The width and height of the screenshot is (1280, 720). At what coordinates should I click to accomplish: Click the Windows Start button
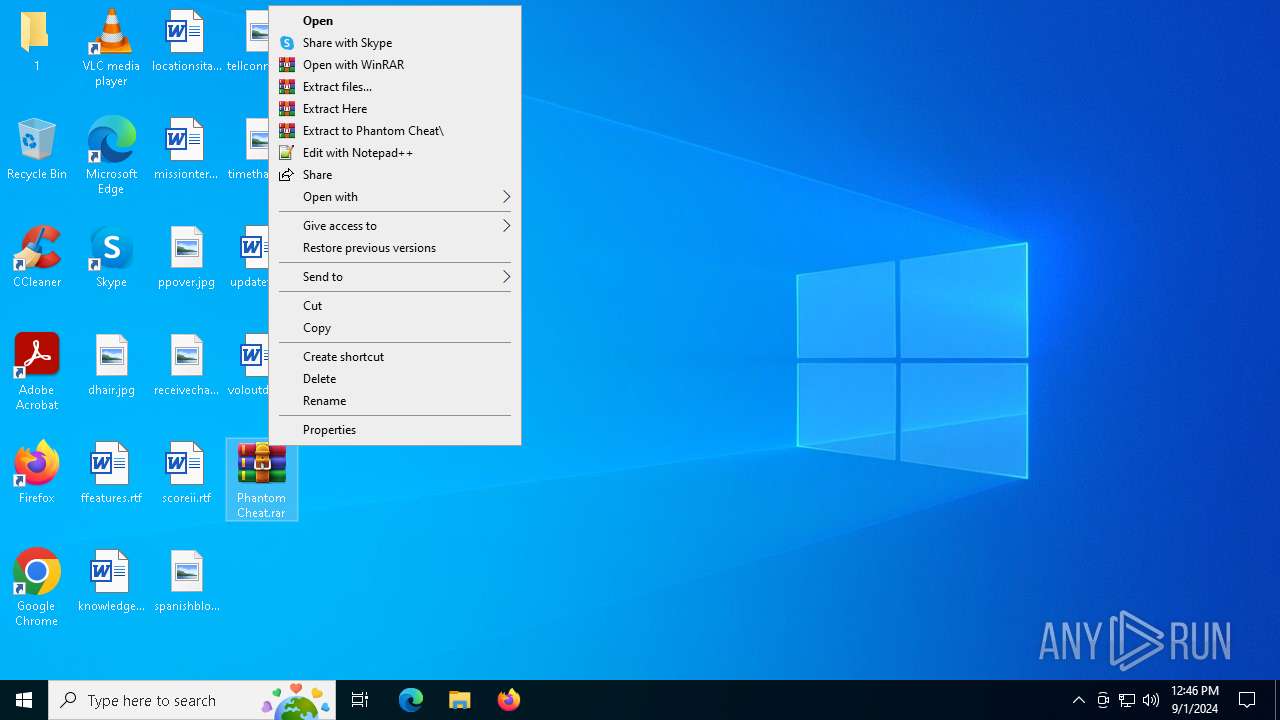[24, 700]
